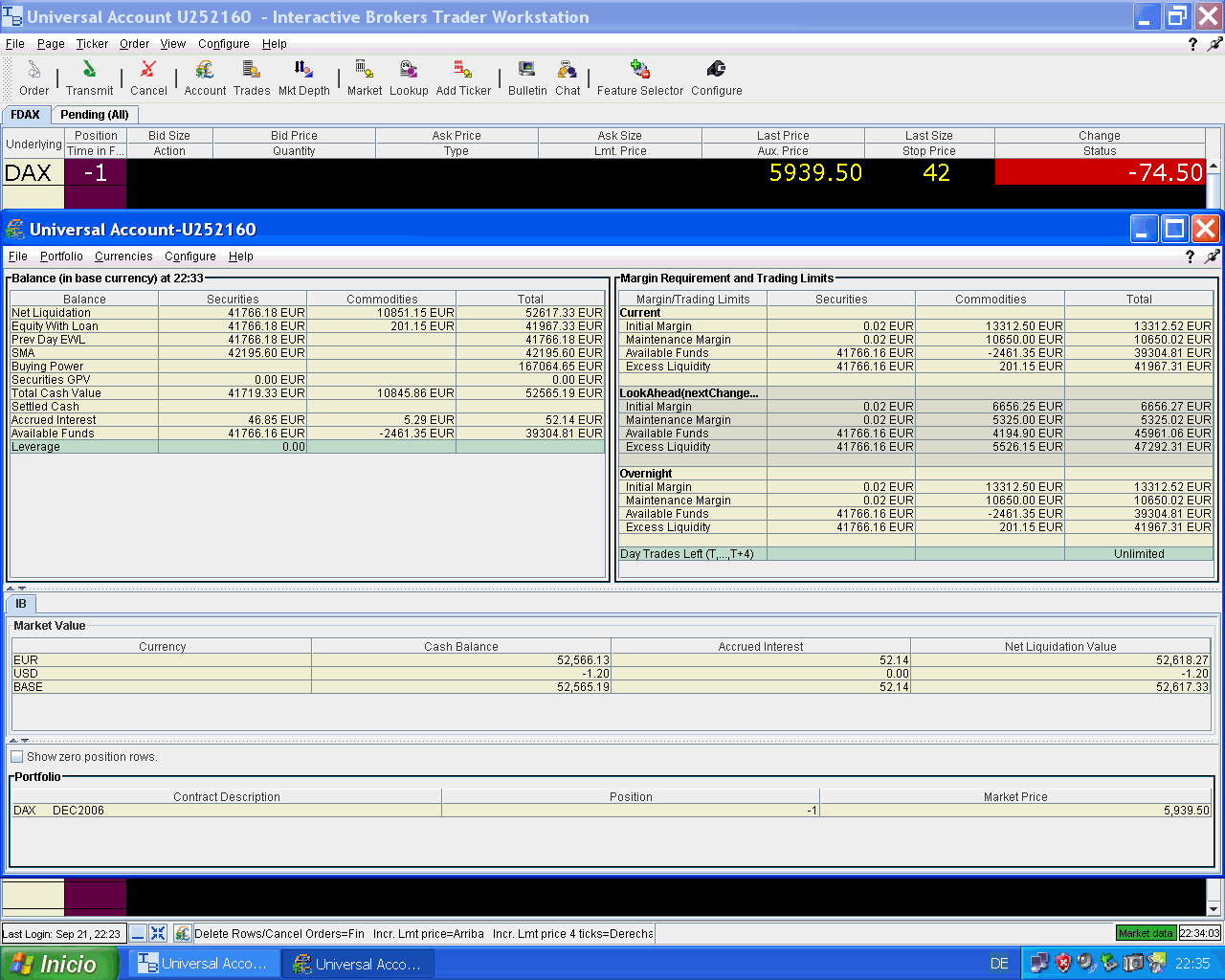Click the Market toolbar icon
Screen dimensions: 1225x980
pyautogui.click(x=365, y=78)
